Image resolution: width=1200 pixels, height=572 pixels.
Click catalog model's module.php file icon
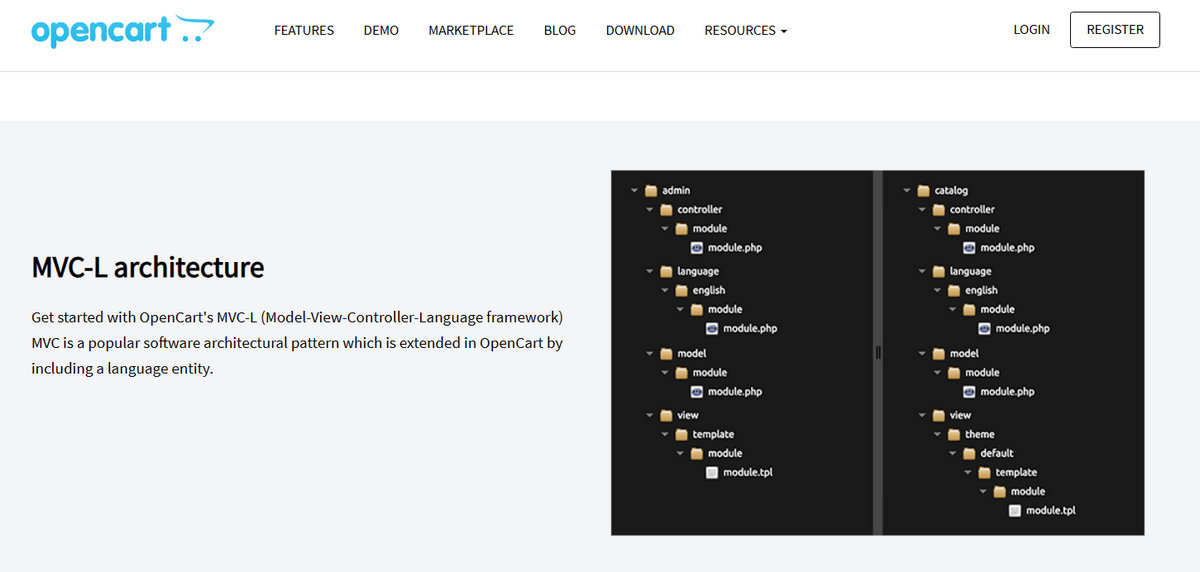pos(969,392)
